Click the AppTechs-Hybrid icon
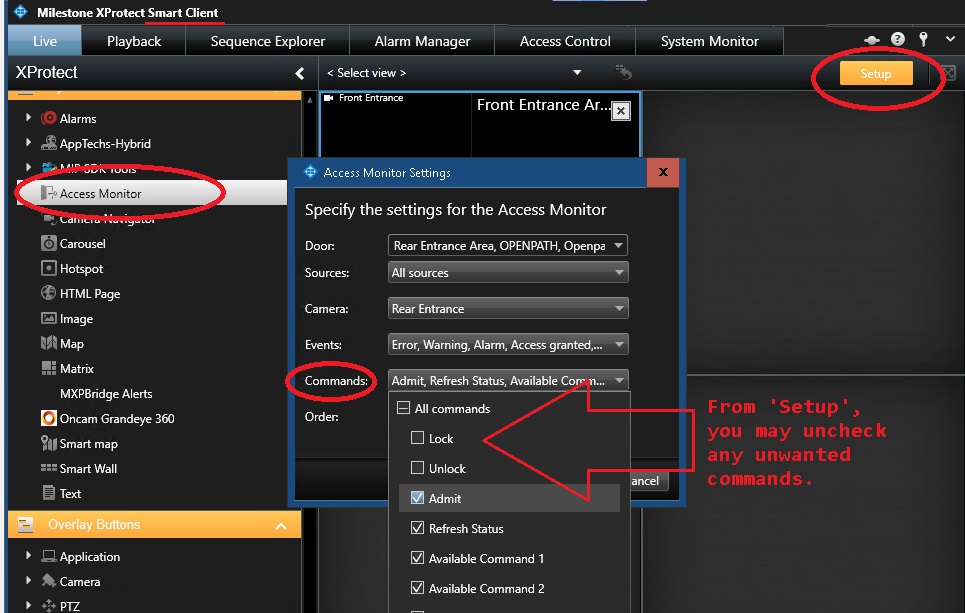This screenshot has width=965, height=613. (48, 143)
